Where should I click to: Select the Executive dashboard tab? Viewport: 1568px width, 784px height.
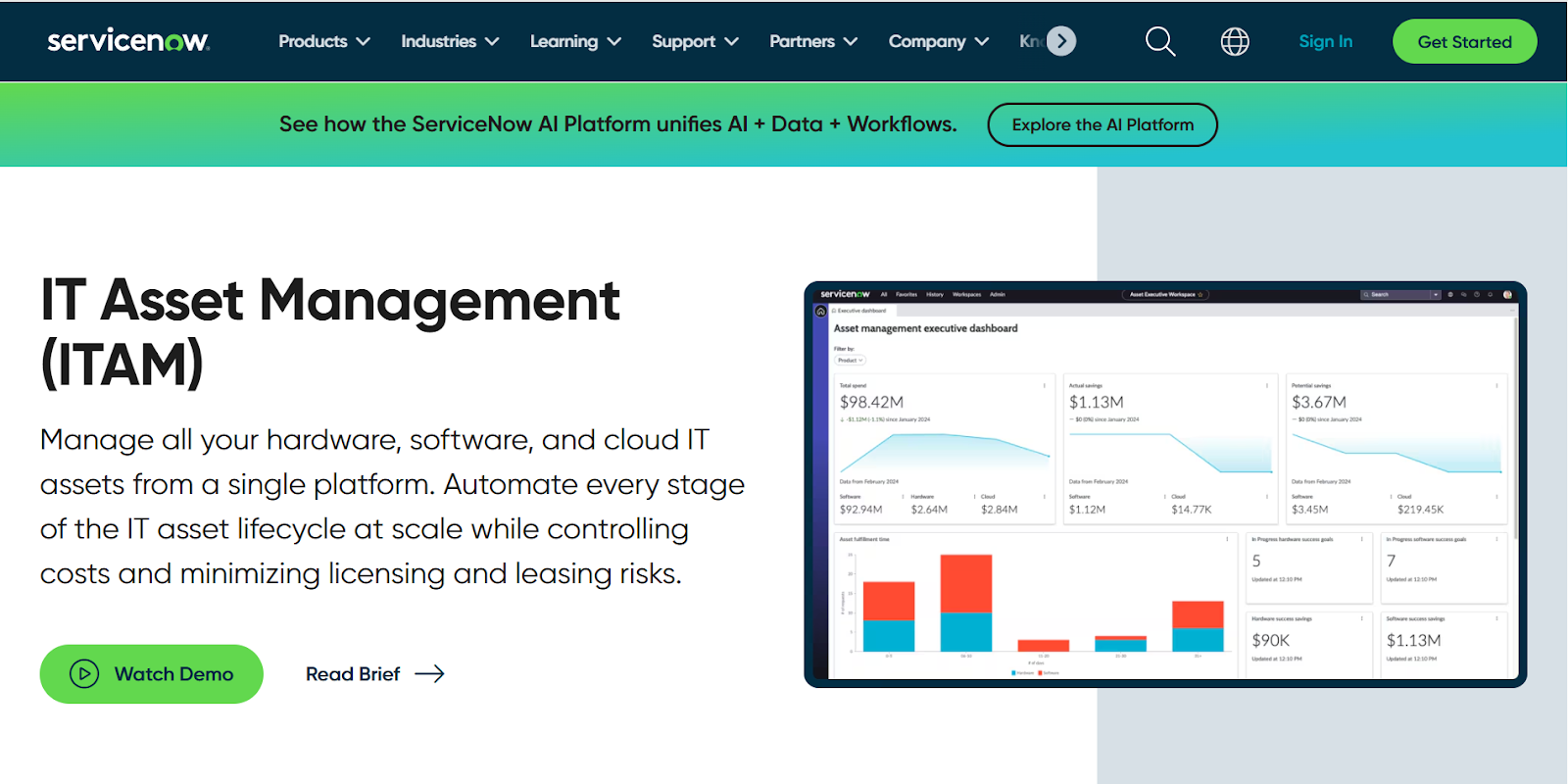click(x=860, y=311)
